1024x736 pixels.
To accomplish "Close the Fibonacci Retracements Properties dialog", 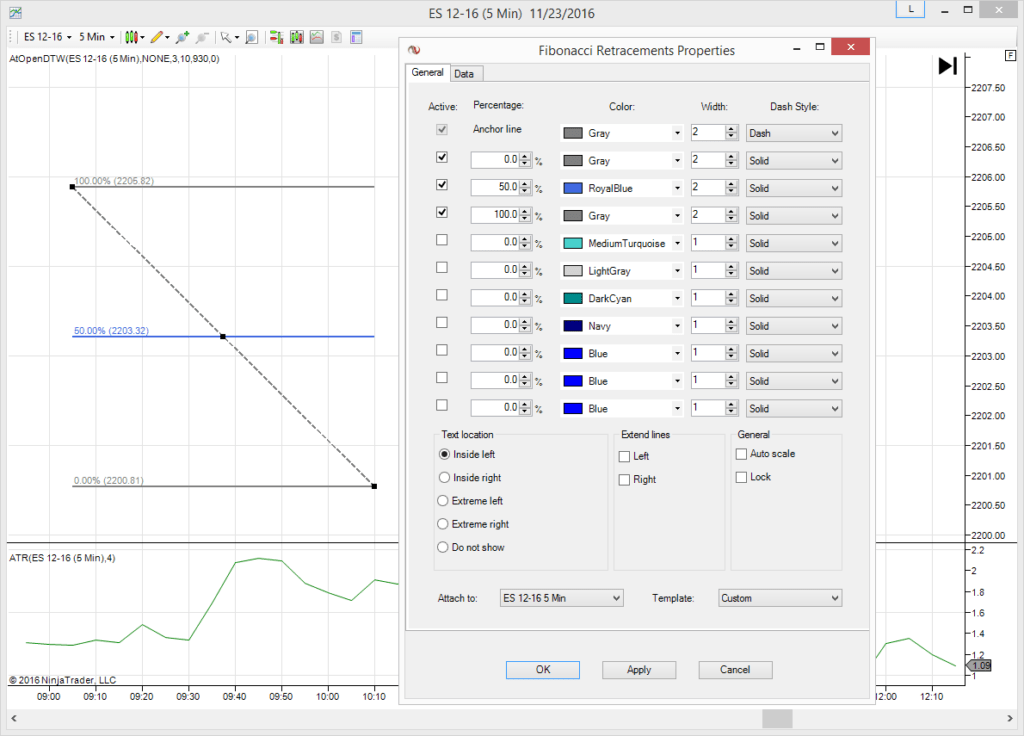I will tap(850, 46).
